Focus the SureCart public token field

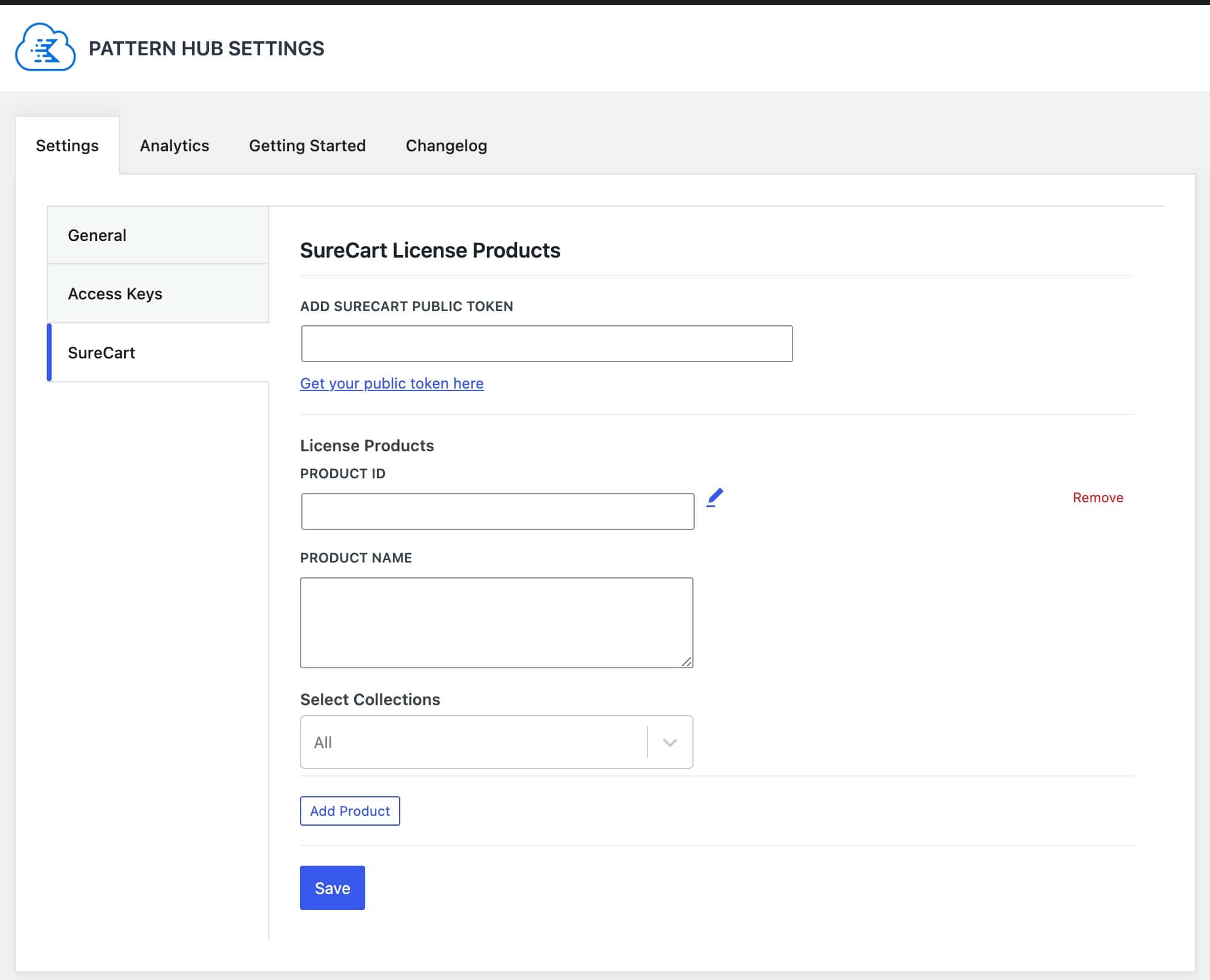(547, 344)
